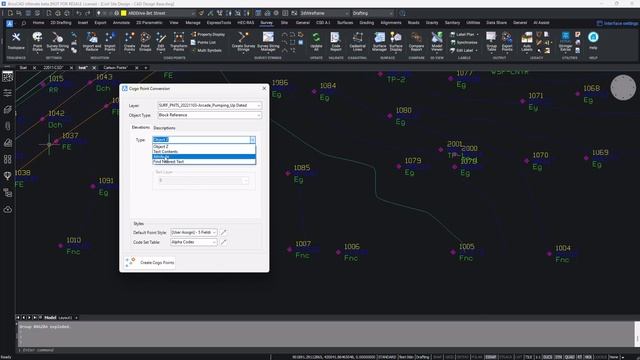This screenshot has height=360, width=640.
Task: Select the Create Points tool
Action: (x=129, y=42)
